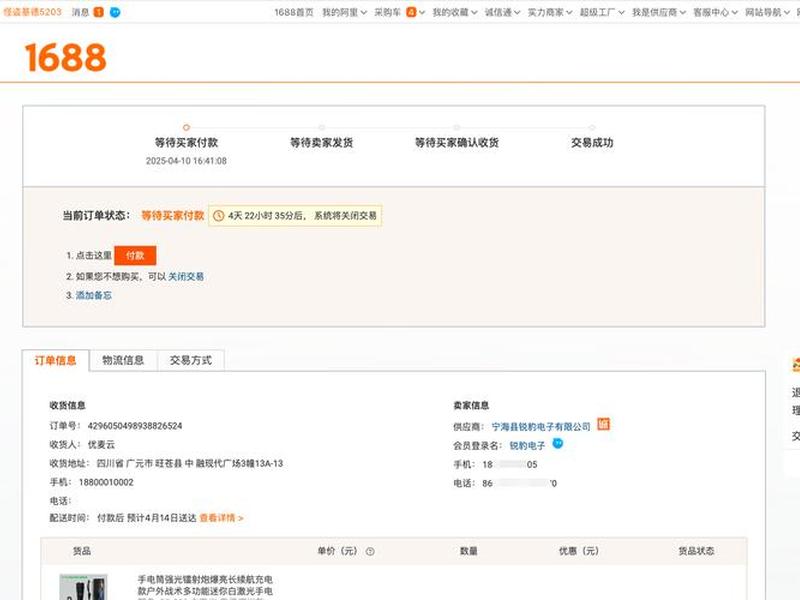Select the 订单信息 tab
Image resolution: width=800 pixels, height=600 pixels.
[55, 360]
